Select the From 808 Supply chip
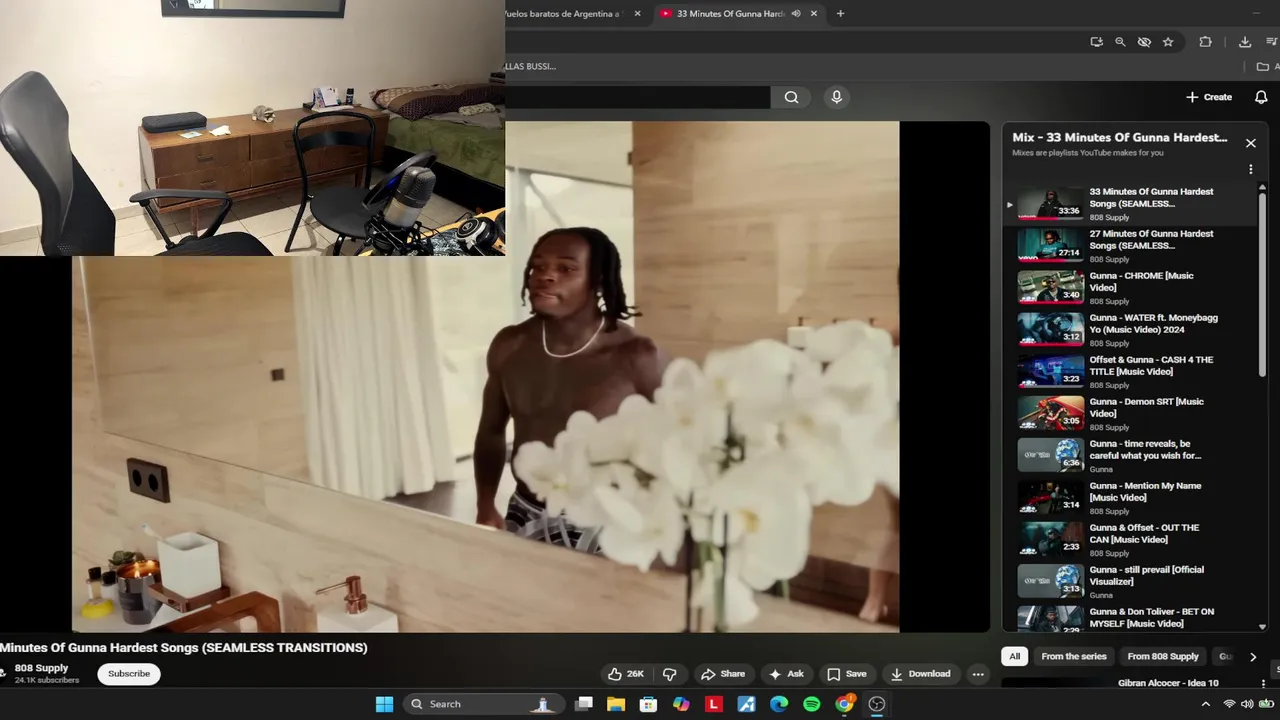This screenshot has height=720, width=1280. tap(1163, 657)
